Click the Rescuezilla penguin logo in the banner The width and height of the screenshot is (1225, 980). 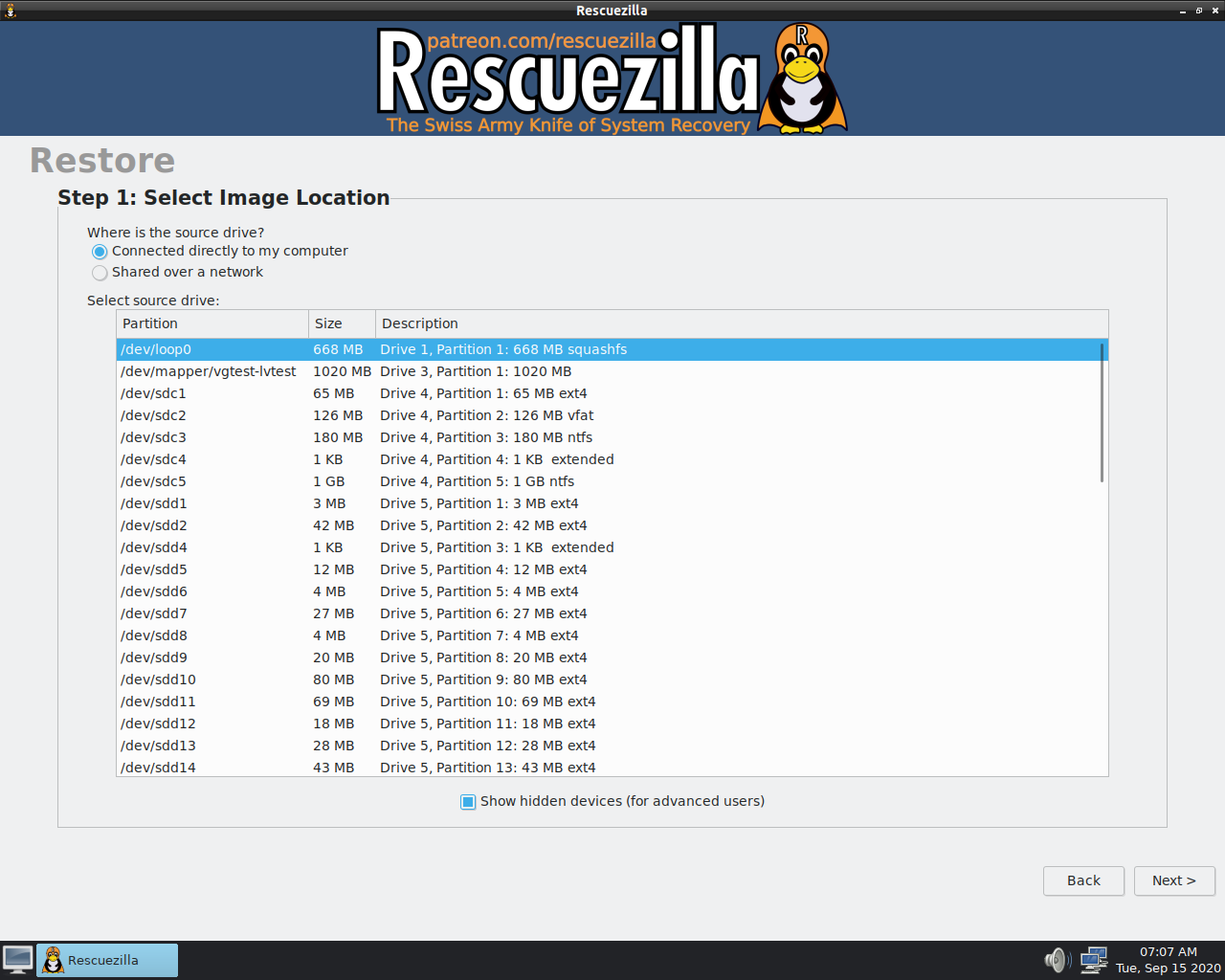click(x=802, y=78)
